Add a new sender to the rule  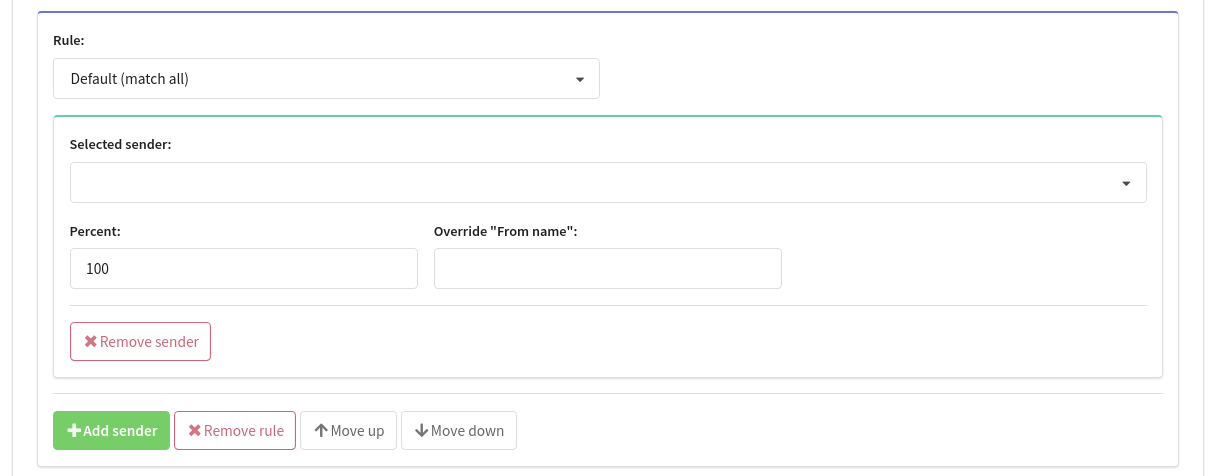pyautogui.click(x=111, y=431)
